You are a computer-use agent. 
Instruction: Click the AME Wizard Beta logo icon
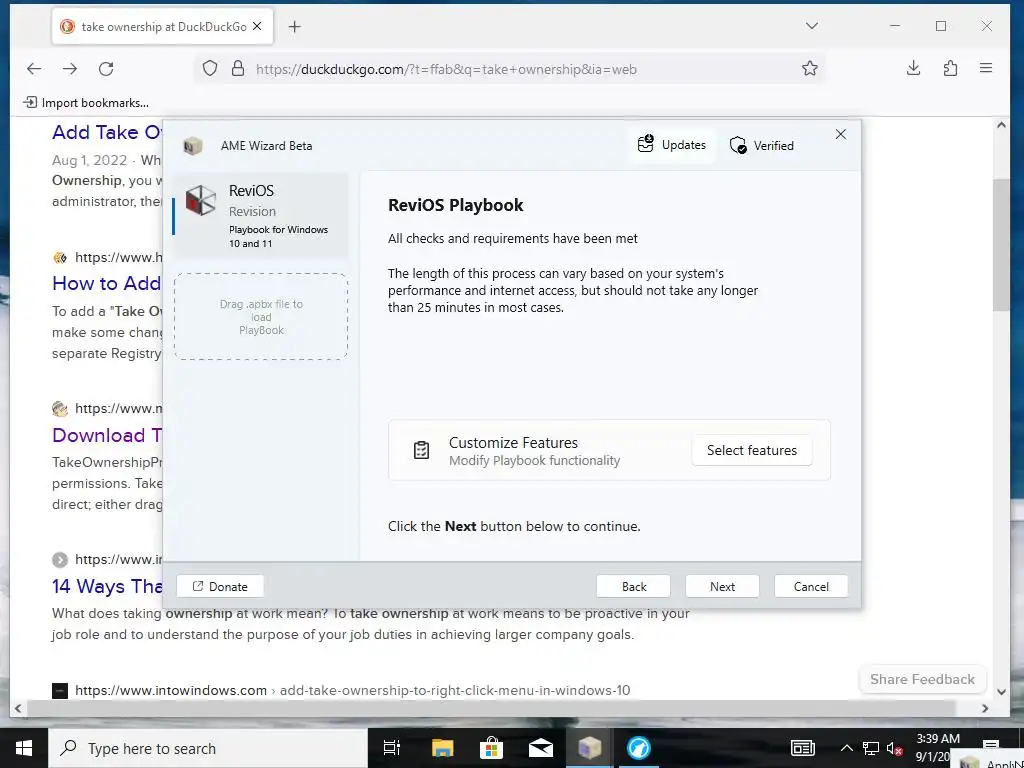click(x=193, y=146)
